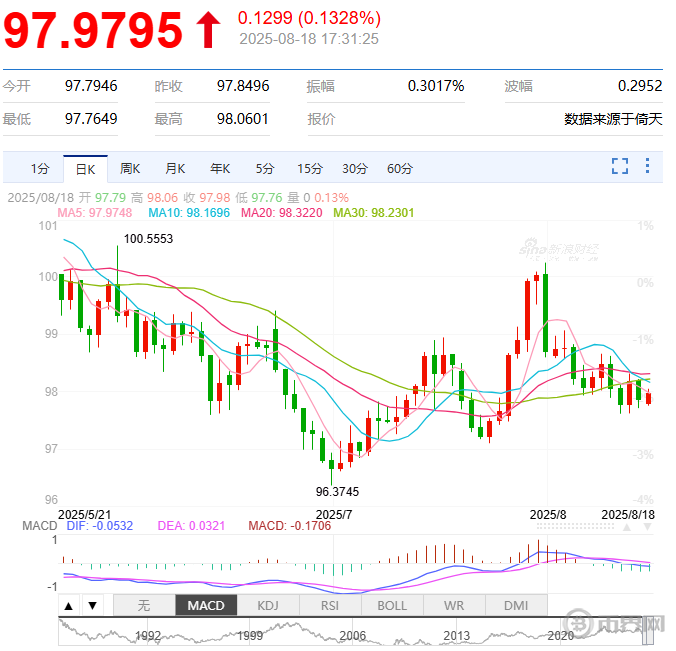676x651 pixels.
Task: Show the 5分 interval chart
Action: click(x=264, y=168)
